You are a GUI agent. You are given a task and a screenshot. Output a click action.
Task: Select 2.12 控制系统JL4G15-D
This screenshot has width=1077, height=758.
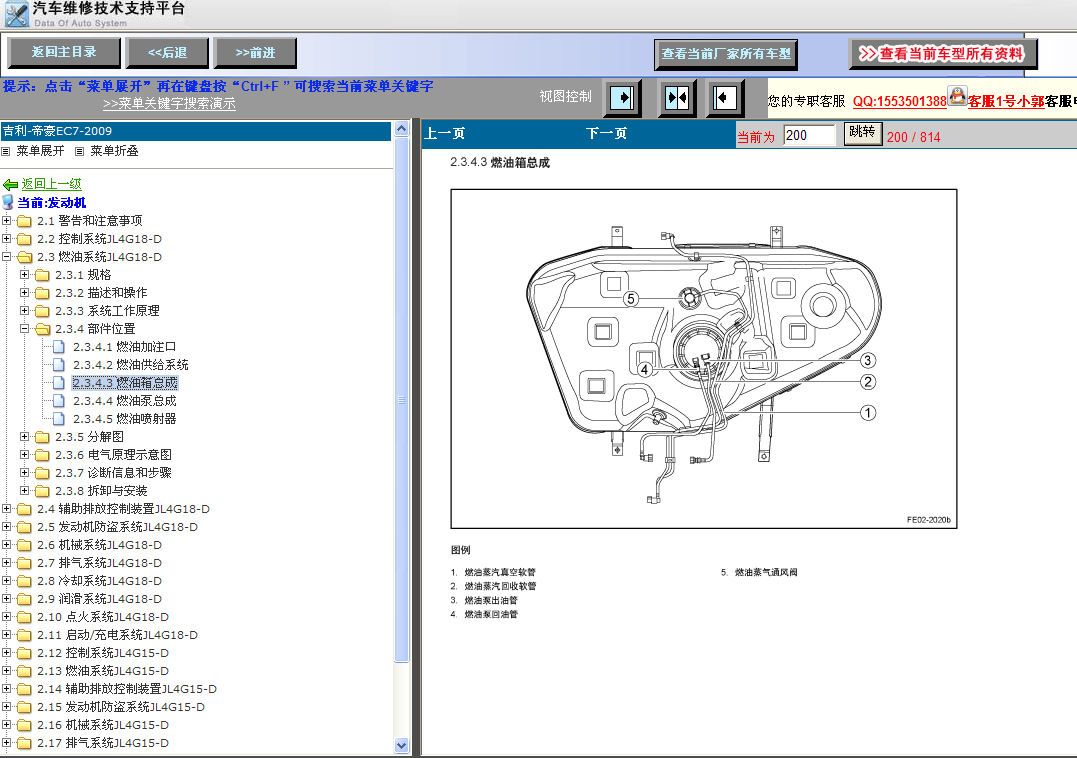pyautogui.click(x=103, y=653)
